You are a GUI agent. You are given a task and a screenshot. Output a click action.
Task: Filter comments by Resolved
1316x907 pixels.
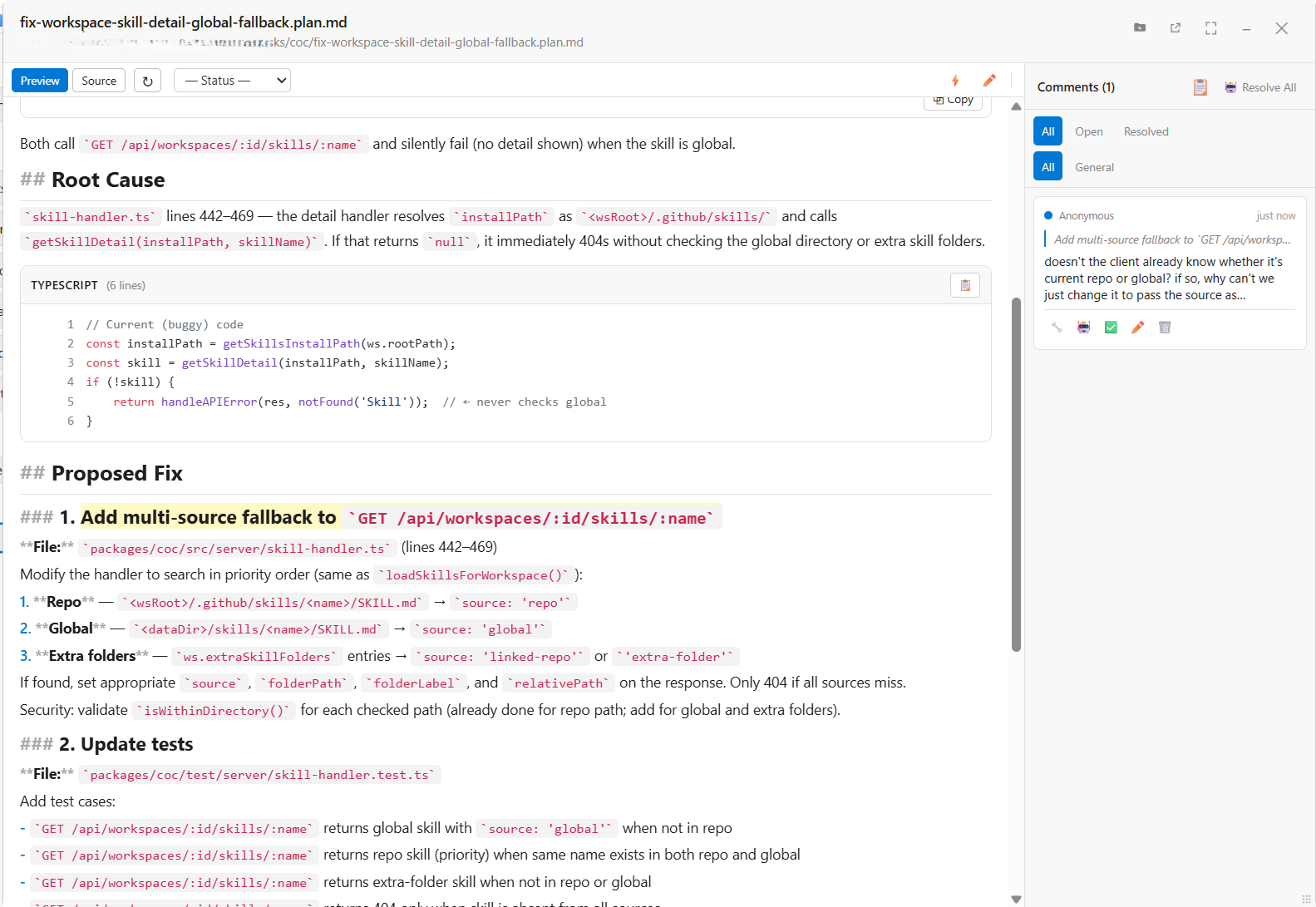1146,131
